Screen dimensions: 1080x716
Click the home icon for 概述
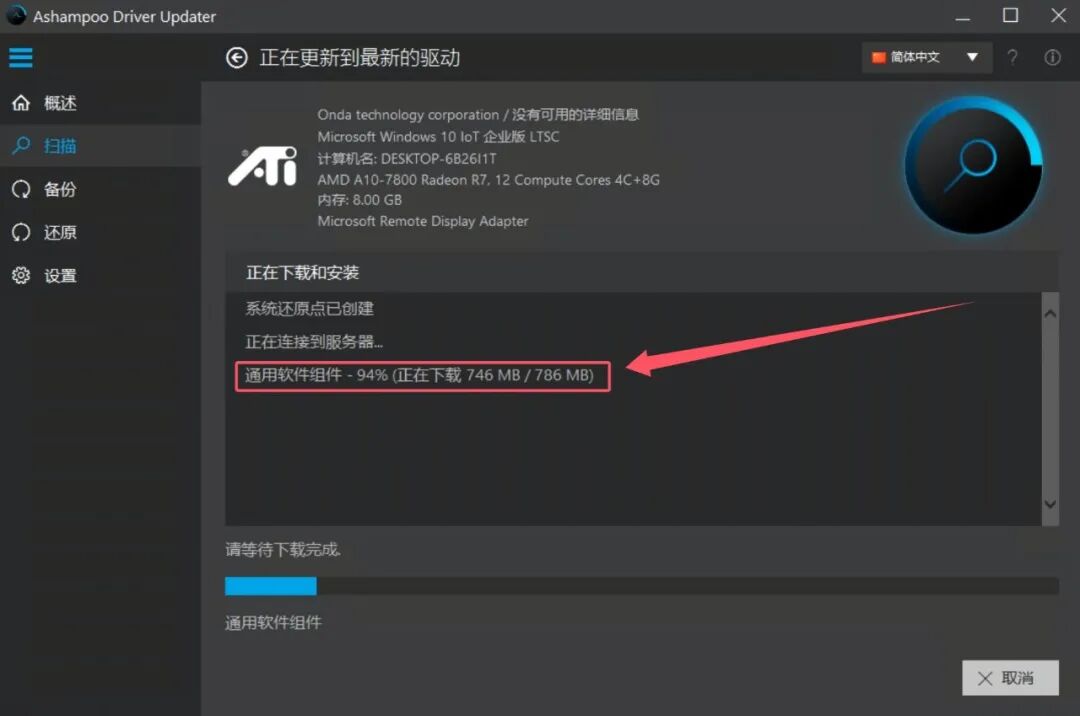(21, 103)
